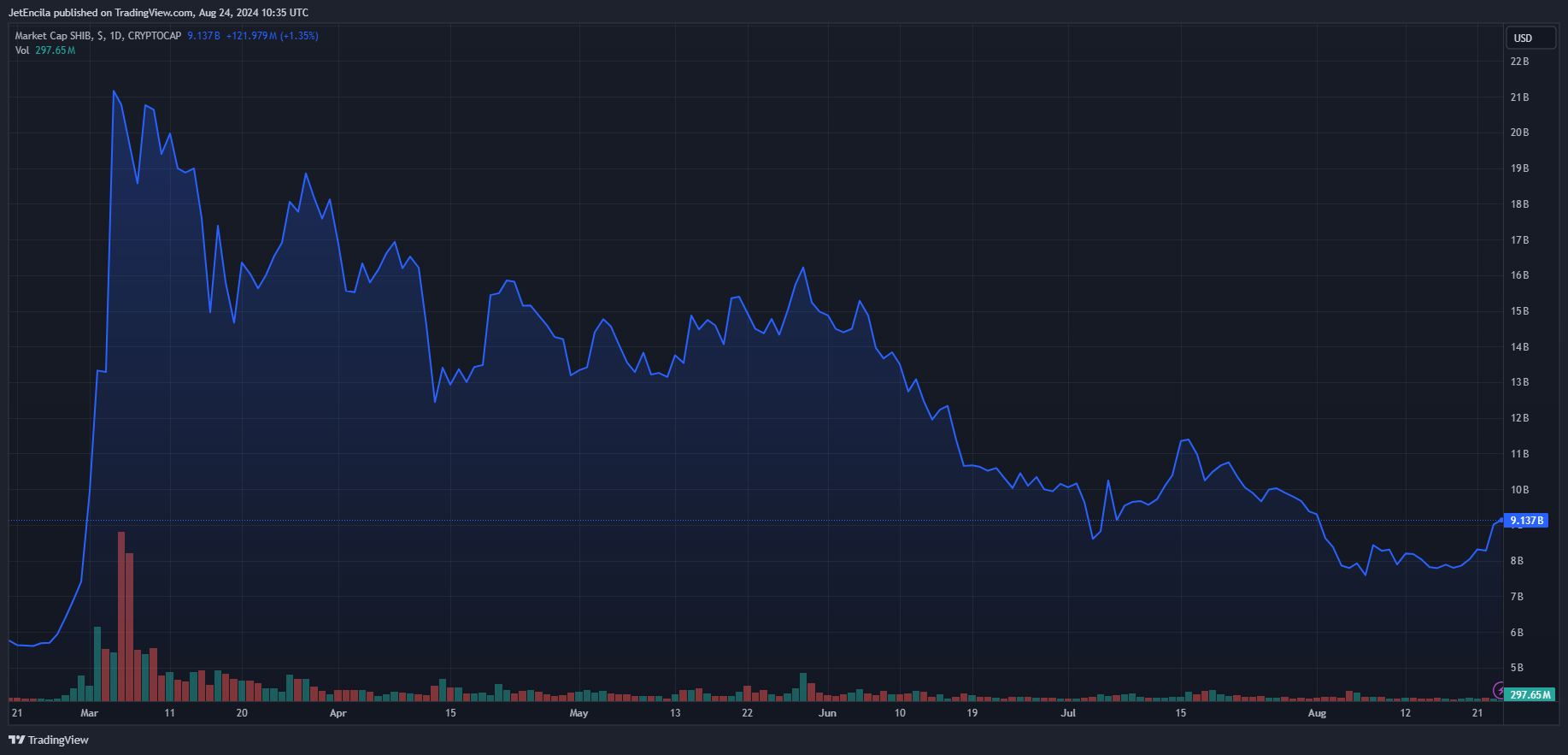Click the 12 date label after Aug
Viewport: 1568px width, 755px height.
(x=1405, y=713)
